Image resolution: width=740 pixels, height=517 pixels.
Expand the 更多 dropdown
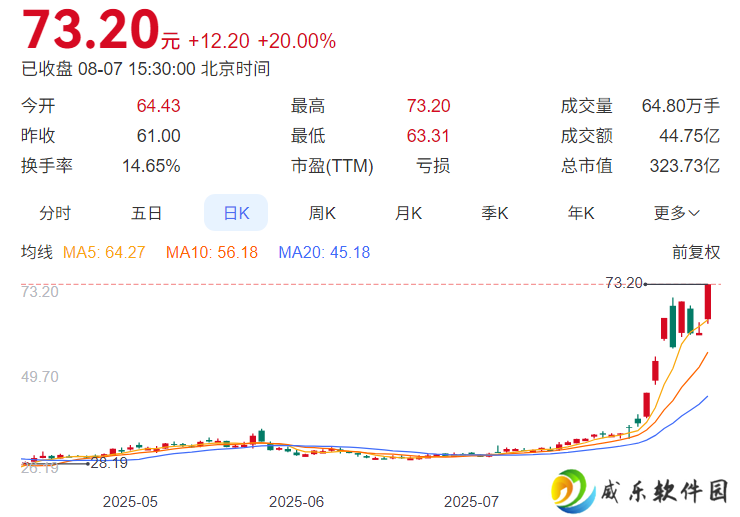click(676, 213)
